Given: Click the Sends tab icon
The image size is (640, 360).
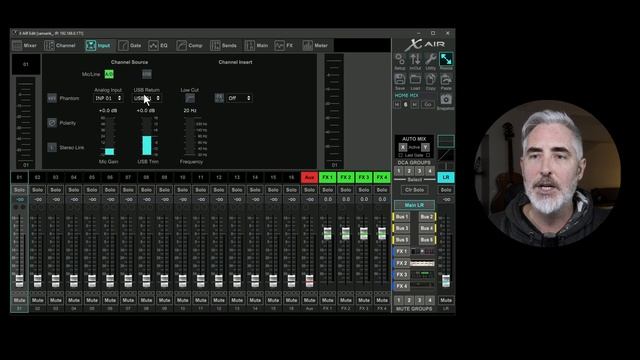Looking at the screenshot, I should pos(215,45).
